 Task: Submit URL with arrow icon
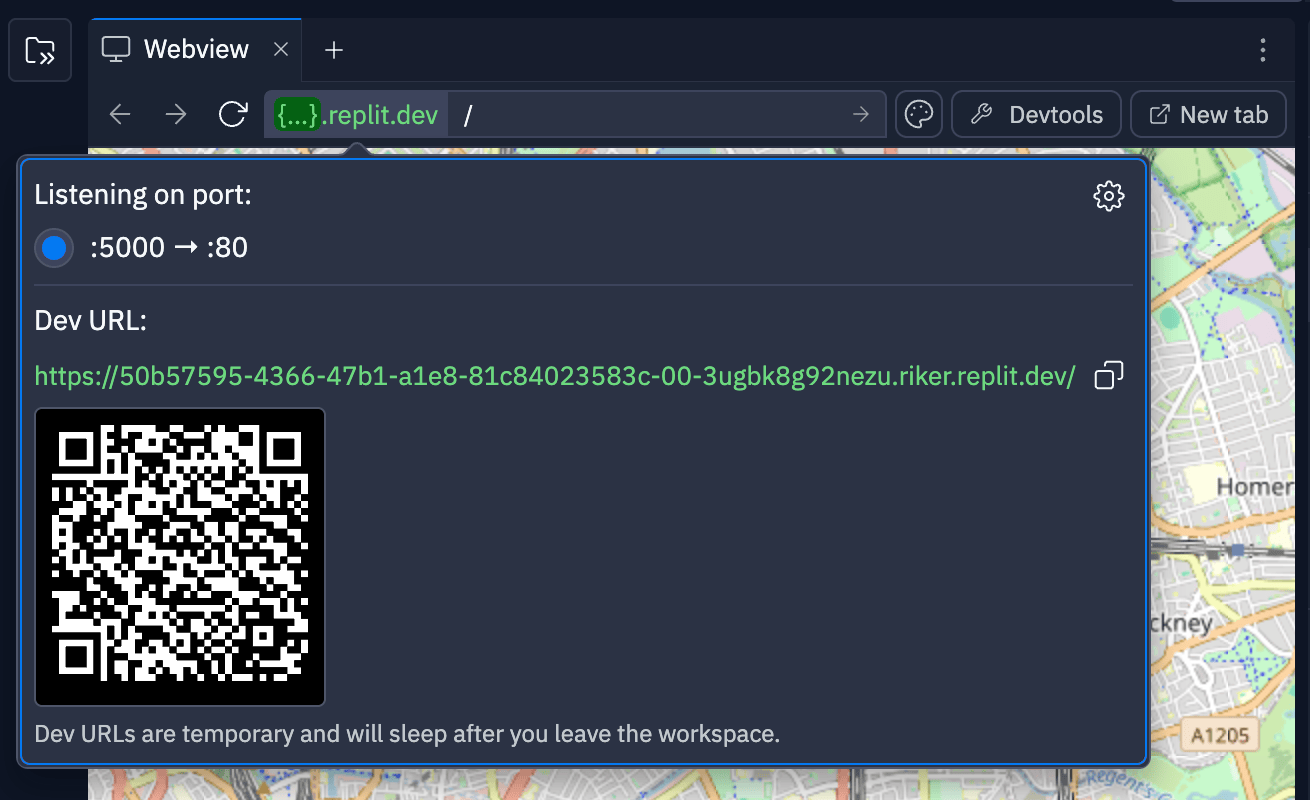(861, 115)
